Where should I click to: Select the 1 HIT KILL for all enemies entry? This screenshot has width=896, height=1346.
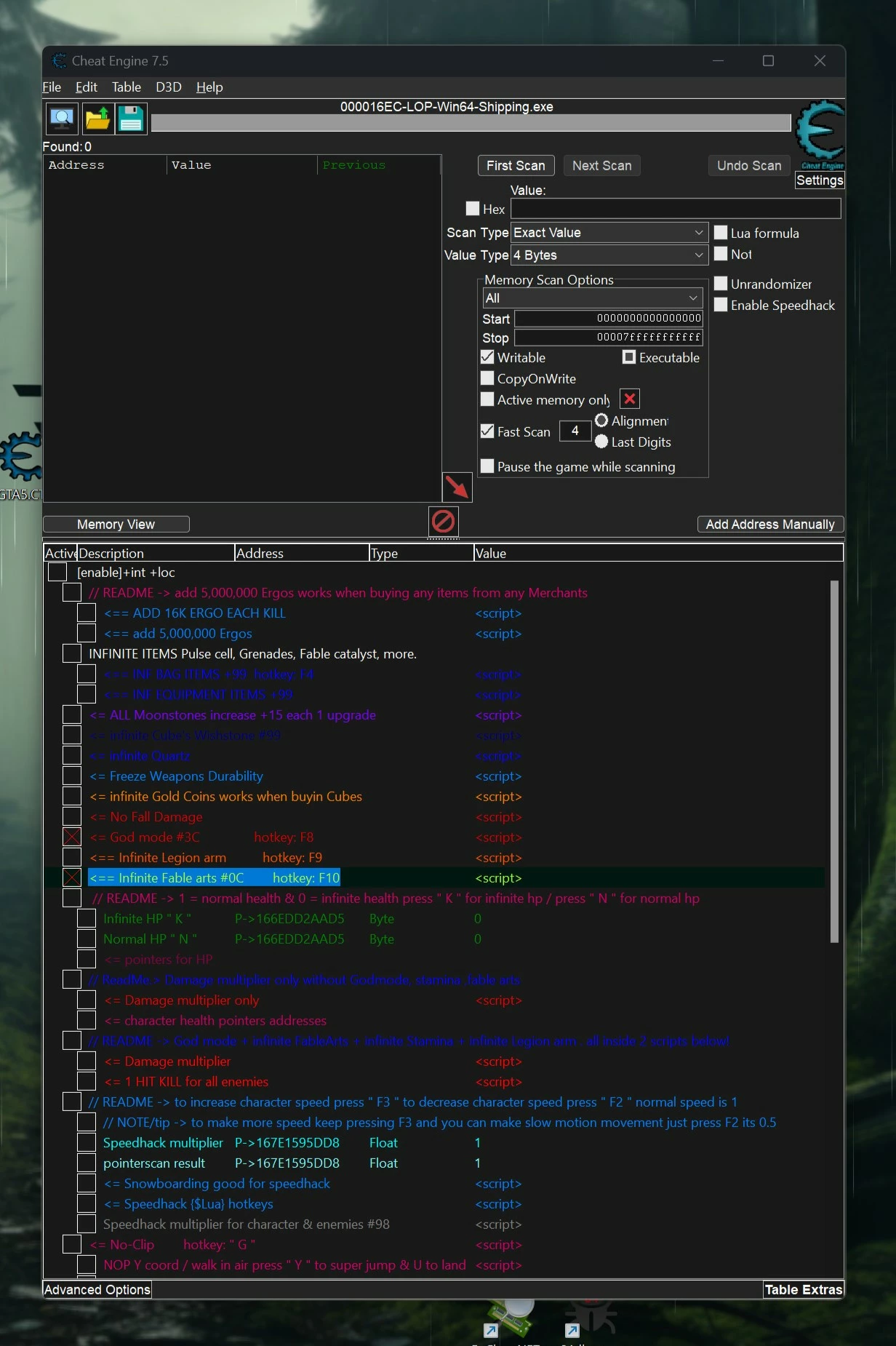(x=186, y=1082)
